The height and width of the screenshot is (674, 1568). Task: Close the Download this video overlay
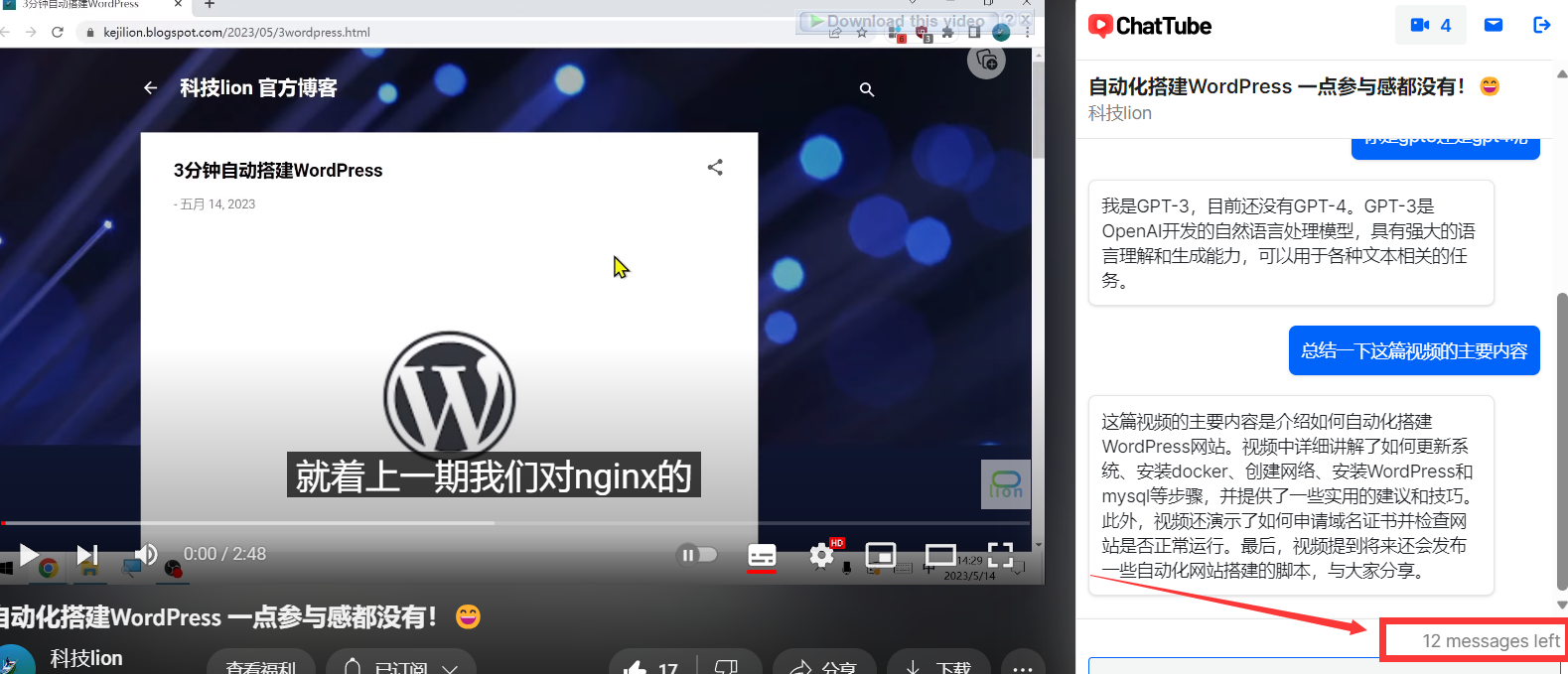[x=1026, y=20]
